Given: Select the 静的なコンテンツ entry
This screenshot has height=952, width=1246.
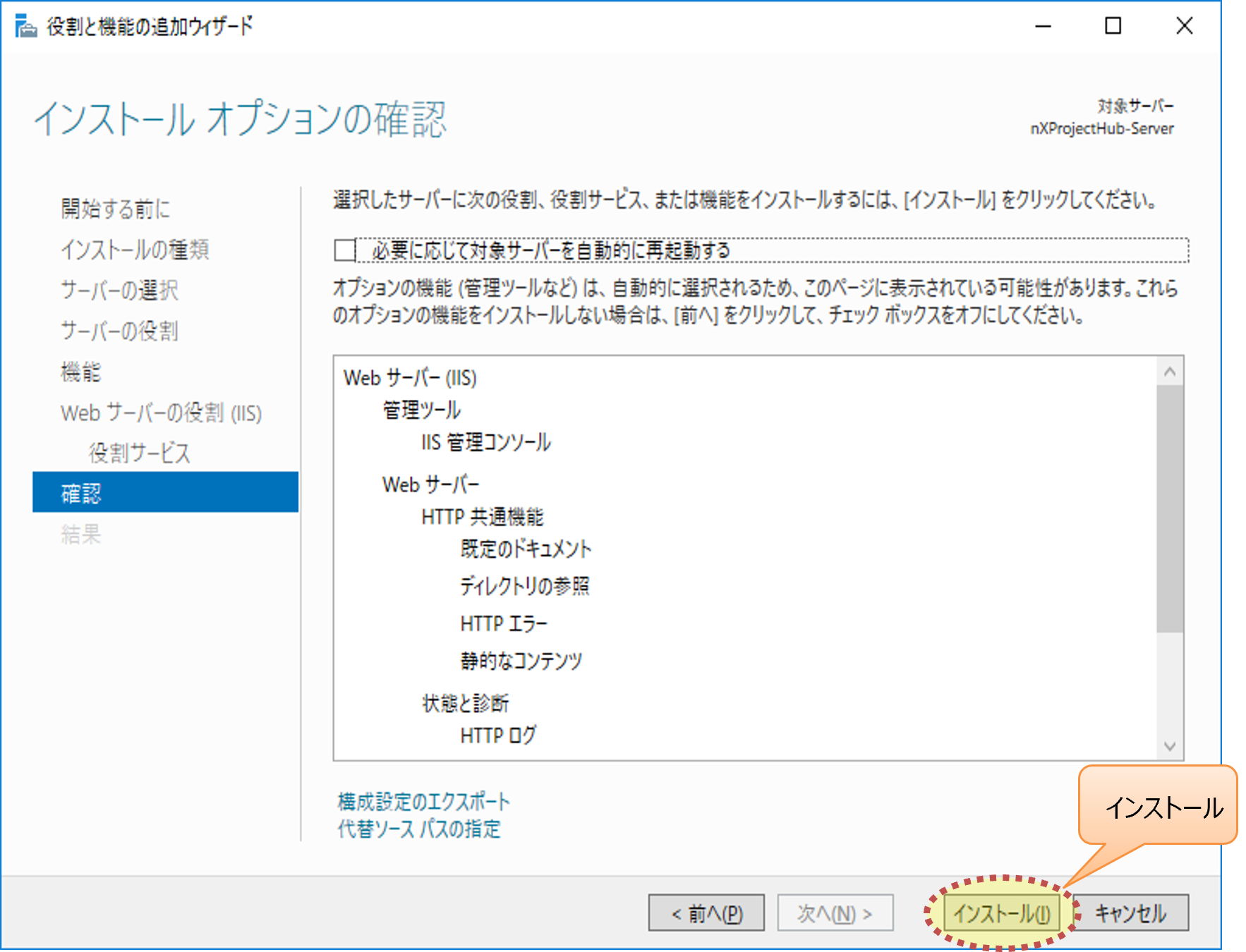Looking at the screenshot, I should pos(521,661).
